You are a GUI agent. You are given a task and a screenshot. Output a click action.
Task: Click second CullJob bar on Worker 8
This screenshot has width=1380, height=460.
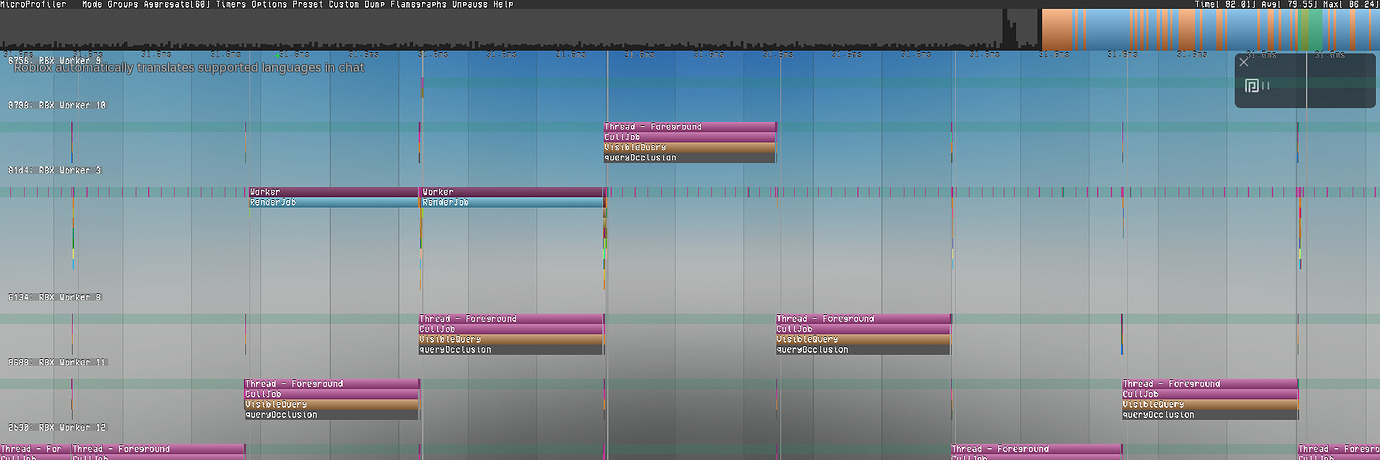pyautogui.click(x=863, y=329)
